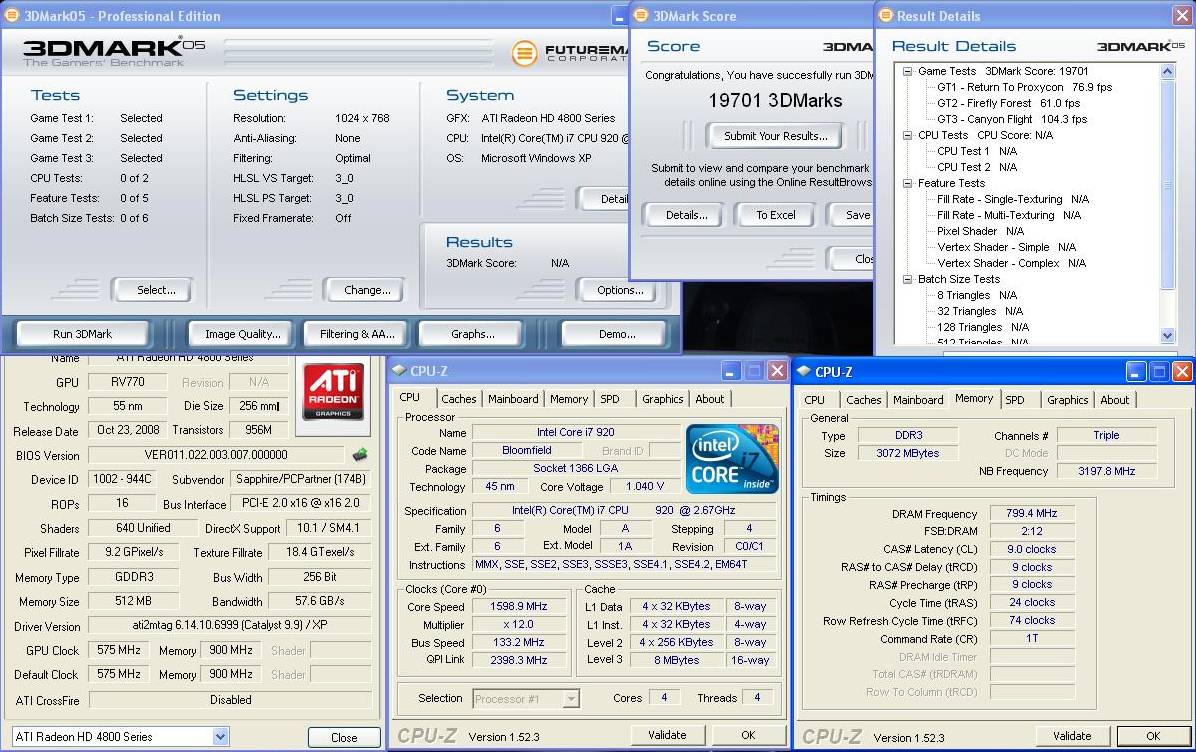Click OK in right CPU-Z Memory window

coord(1153,736)
